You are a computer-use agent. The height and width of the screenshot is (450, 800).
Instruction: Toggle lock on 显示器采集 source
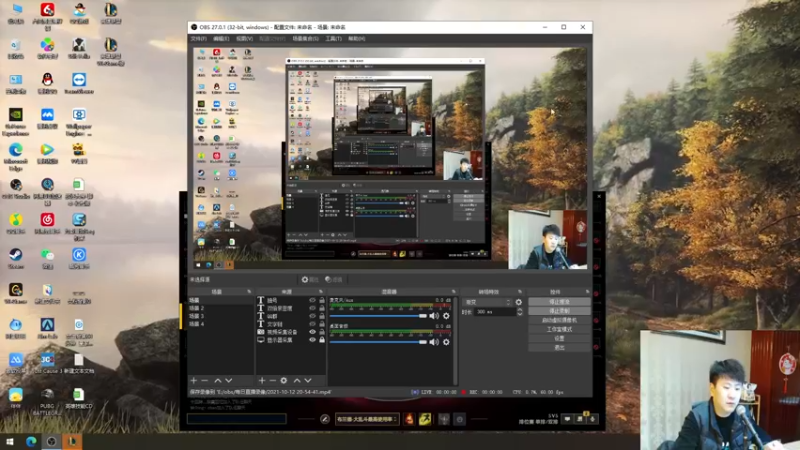coord(322,340)
